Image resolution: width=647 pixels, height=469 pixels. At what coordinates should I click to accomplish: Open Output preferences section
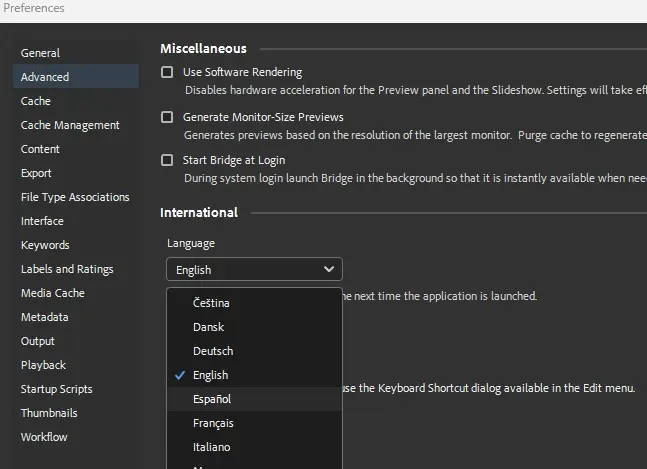pos(76,341)
